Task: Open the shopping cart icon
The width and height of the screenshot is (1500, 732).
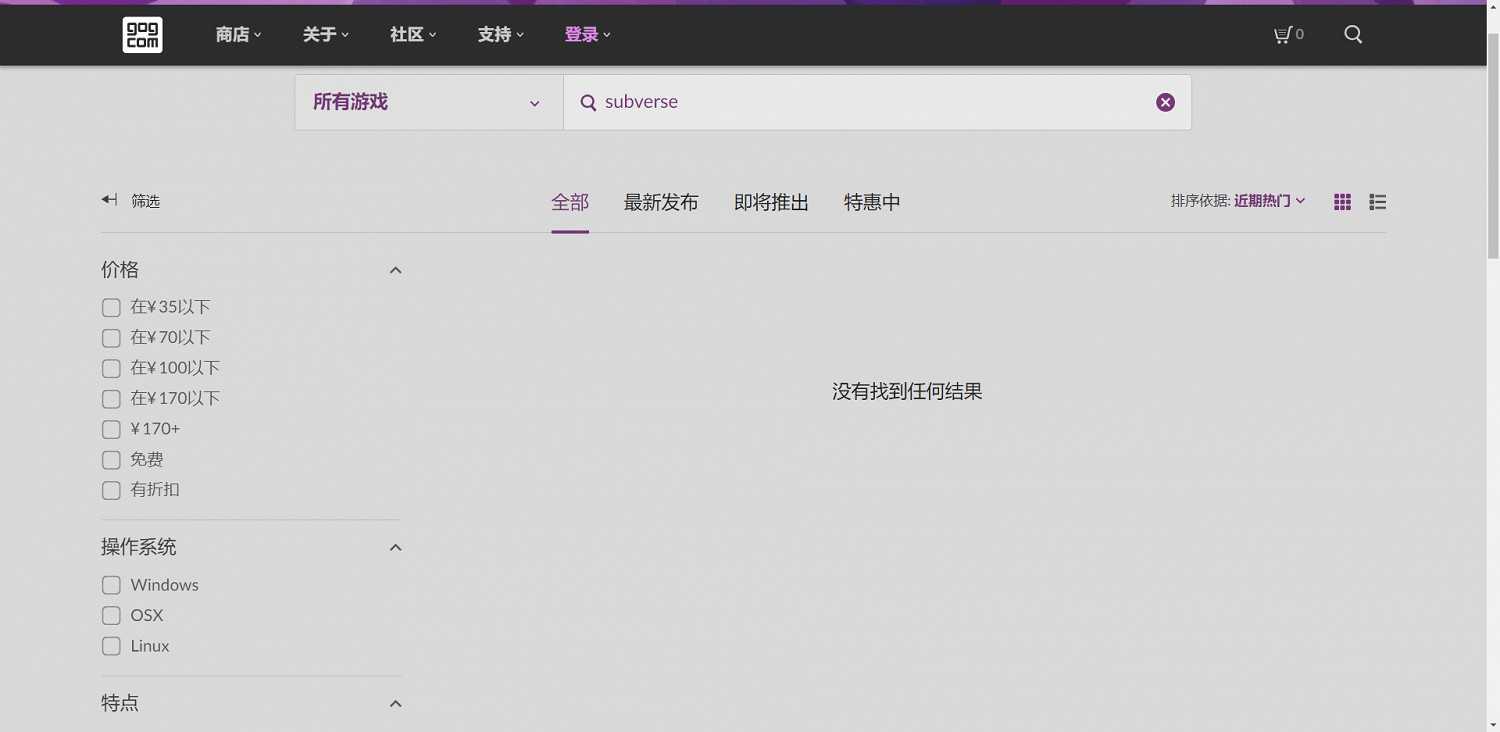Action: pyautogui.click(x=1283, y=35)
